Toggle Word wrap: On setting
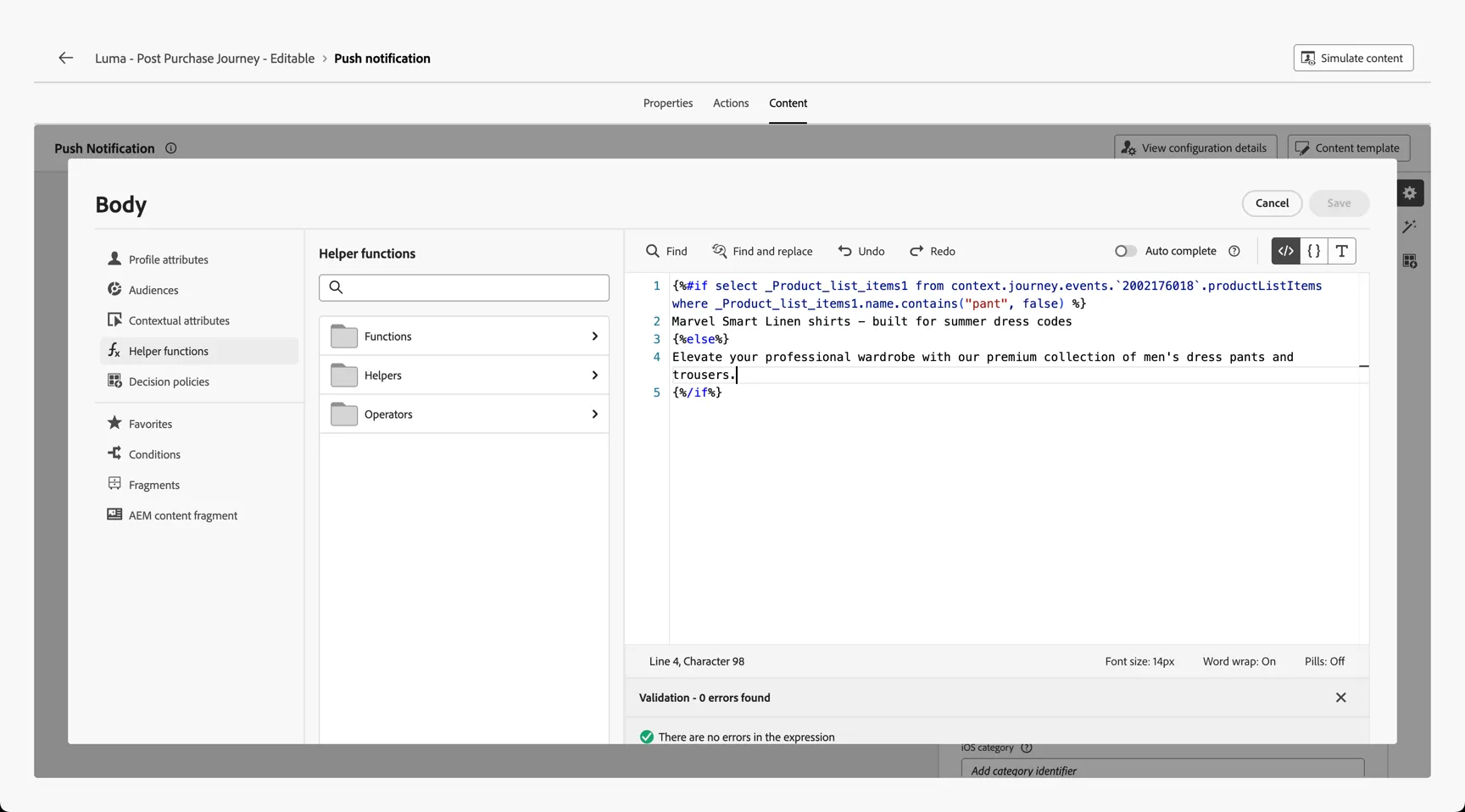 tap(1239, 661)
